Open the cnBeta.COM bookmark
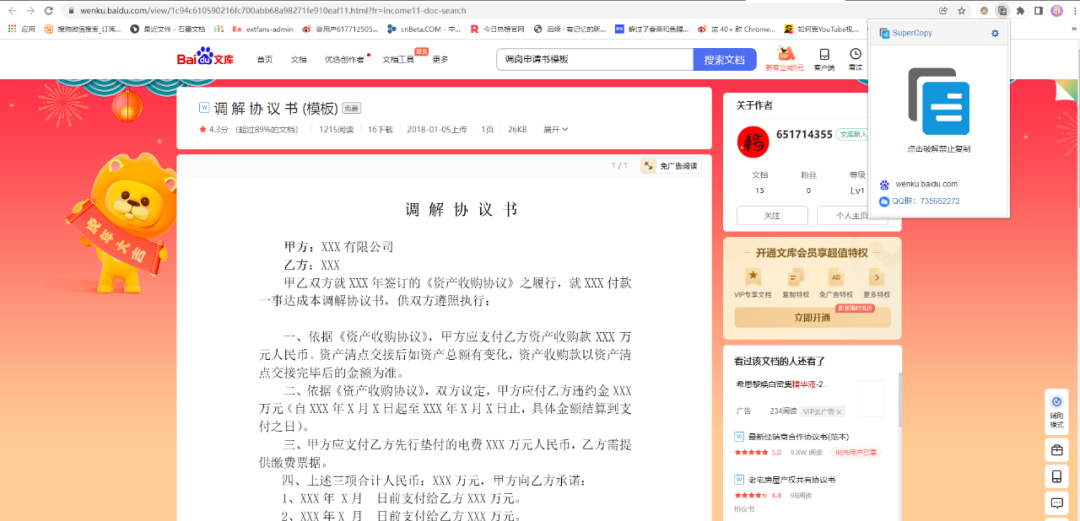 [x=425, y=29]
